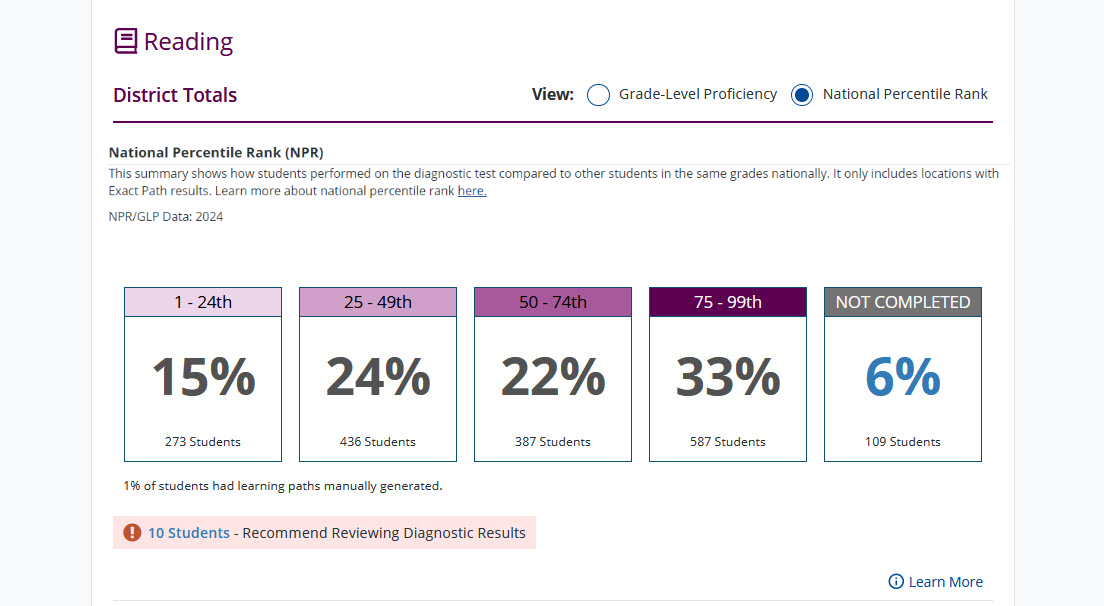Open the 10 Students review link
Screen dimensions: 1104x606
click(x=189, y=533)
